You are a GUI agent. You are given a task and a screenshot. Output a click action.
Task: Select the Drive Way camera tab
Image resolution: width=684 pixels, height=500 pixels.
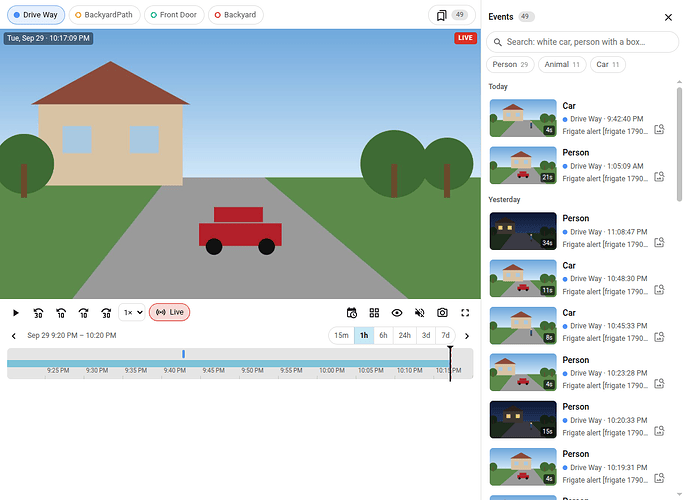[x=36, y=15]
